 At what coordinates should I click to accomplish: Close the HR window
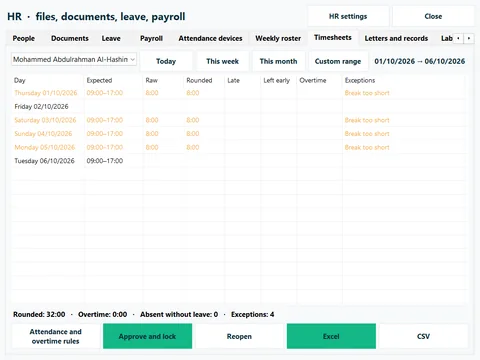(433, 16)
